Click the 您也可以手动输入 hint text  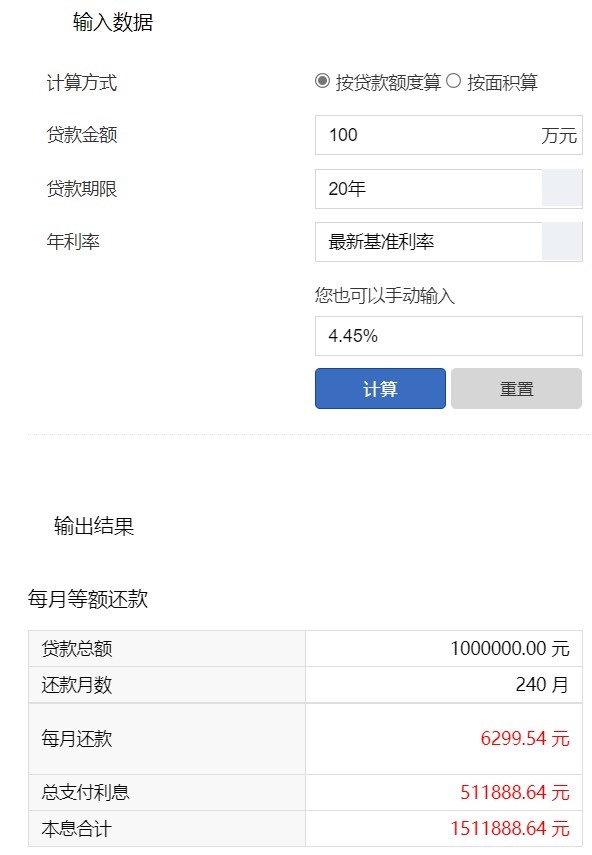[385, 296]
